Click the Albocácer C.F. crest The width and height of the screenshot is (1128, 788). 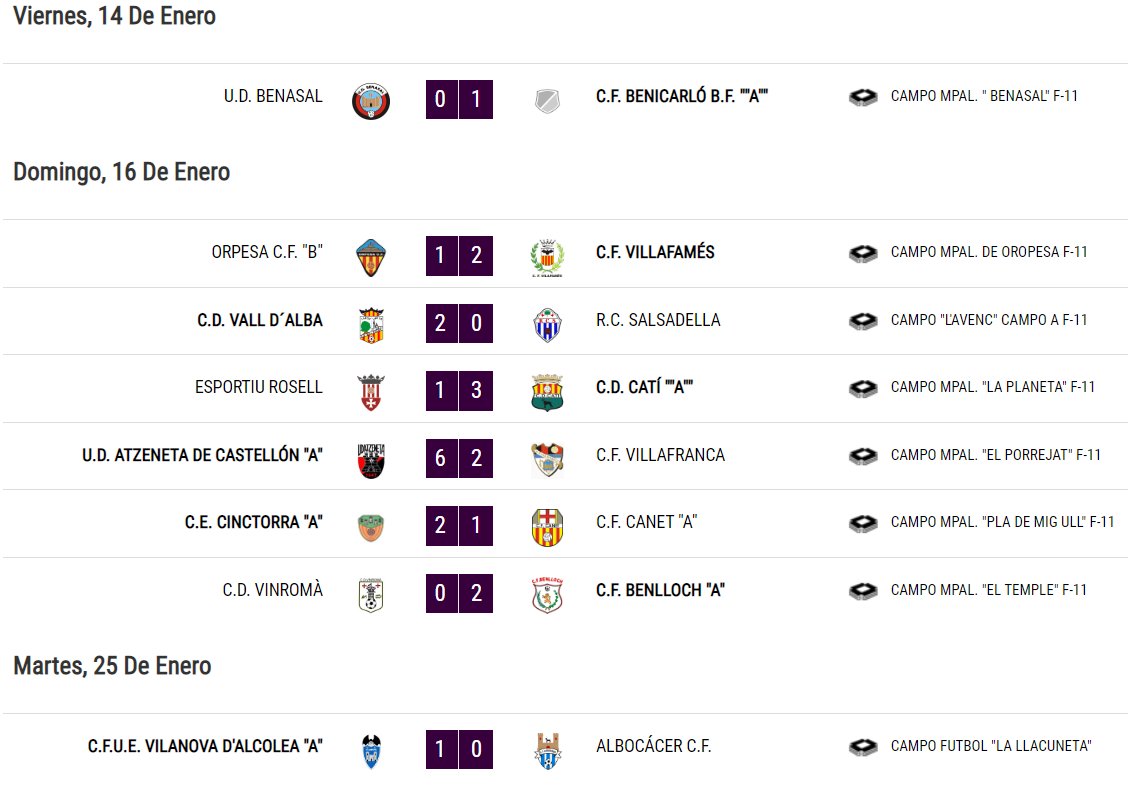[547, 751]
